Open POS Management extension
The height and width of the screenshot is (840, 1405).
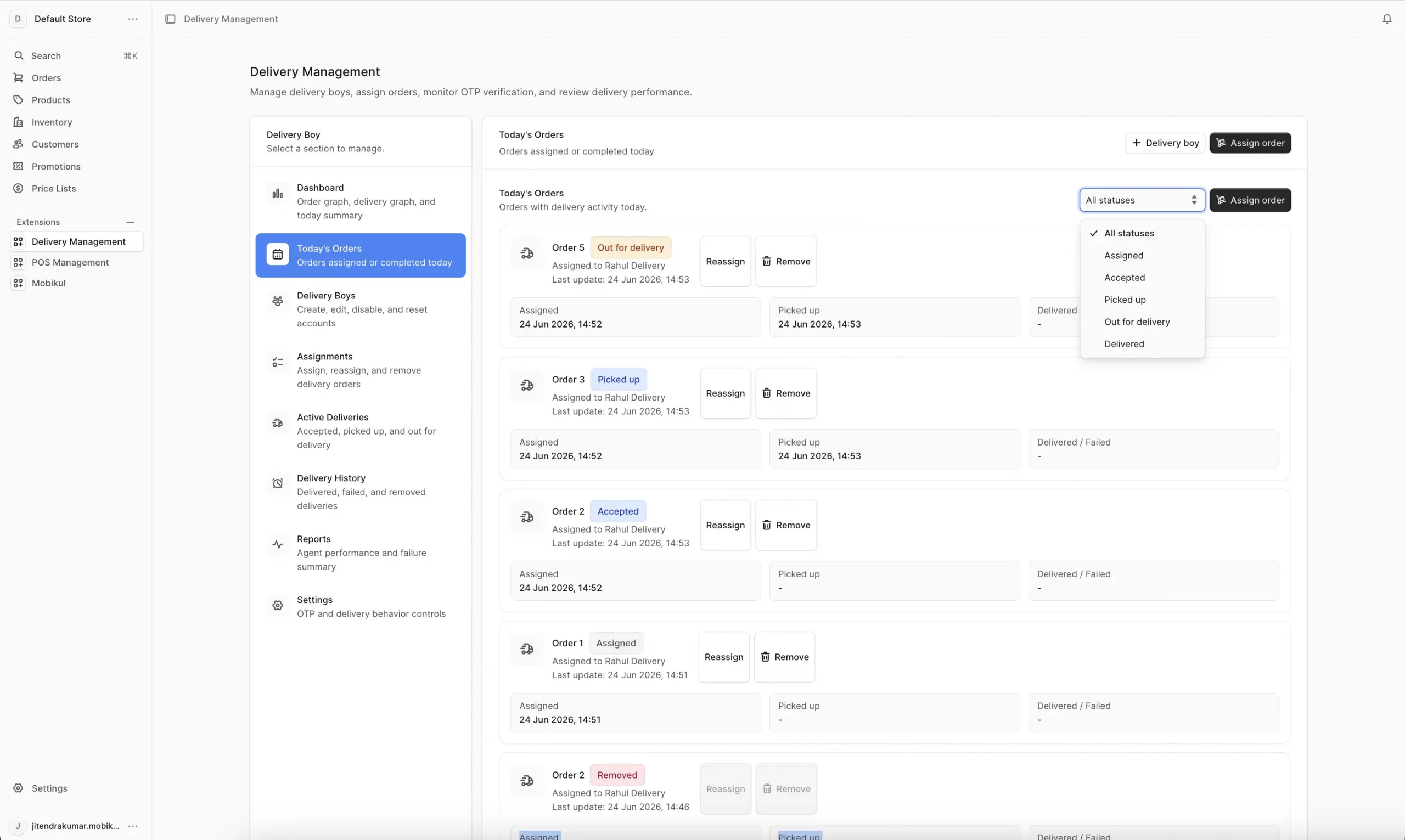[76, 262]
